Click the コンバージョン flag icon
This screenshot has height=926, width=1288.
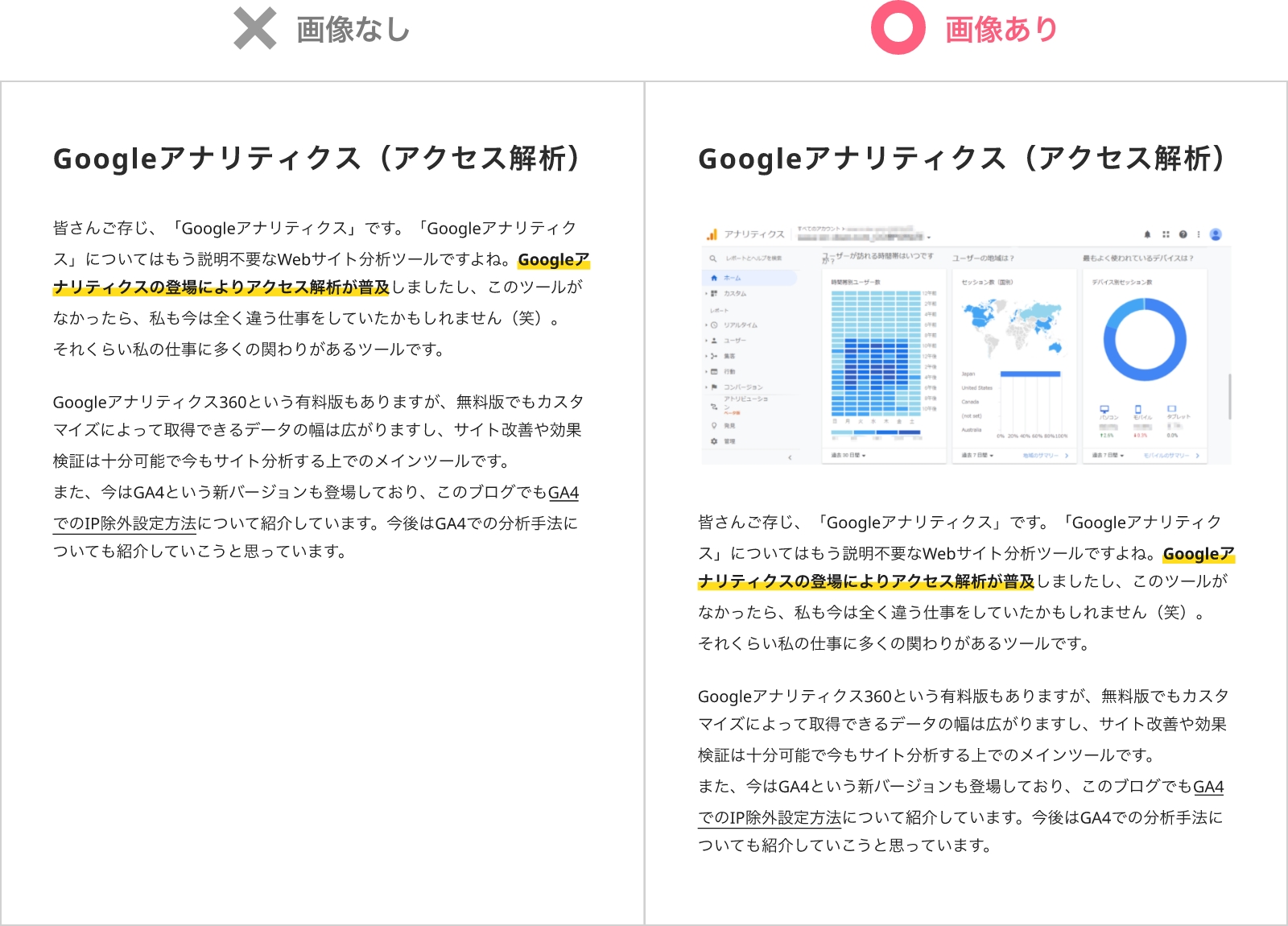(714, 387)
